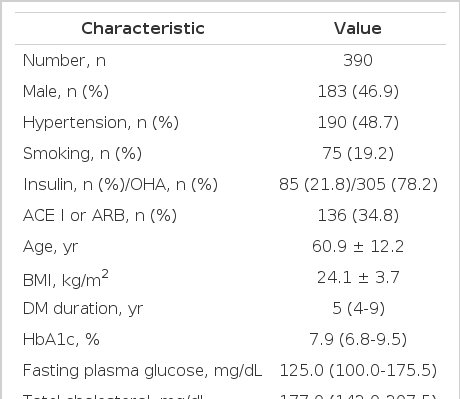460x399 pixels.
Task: Click the 60.9 ± 12.2 value
Action: click(358, 247)
